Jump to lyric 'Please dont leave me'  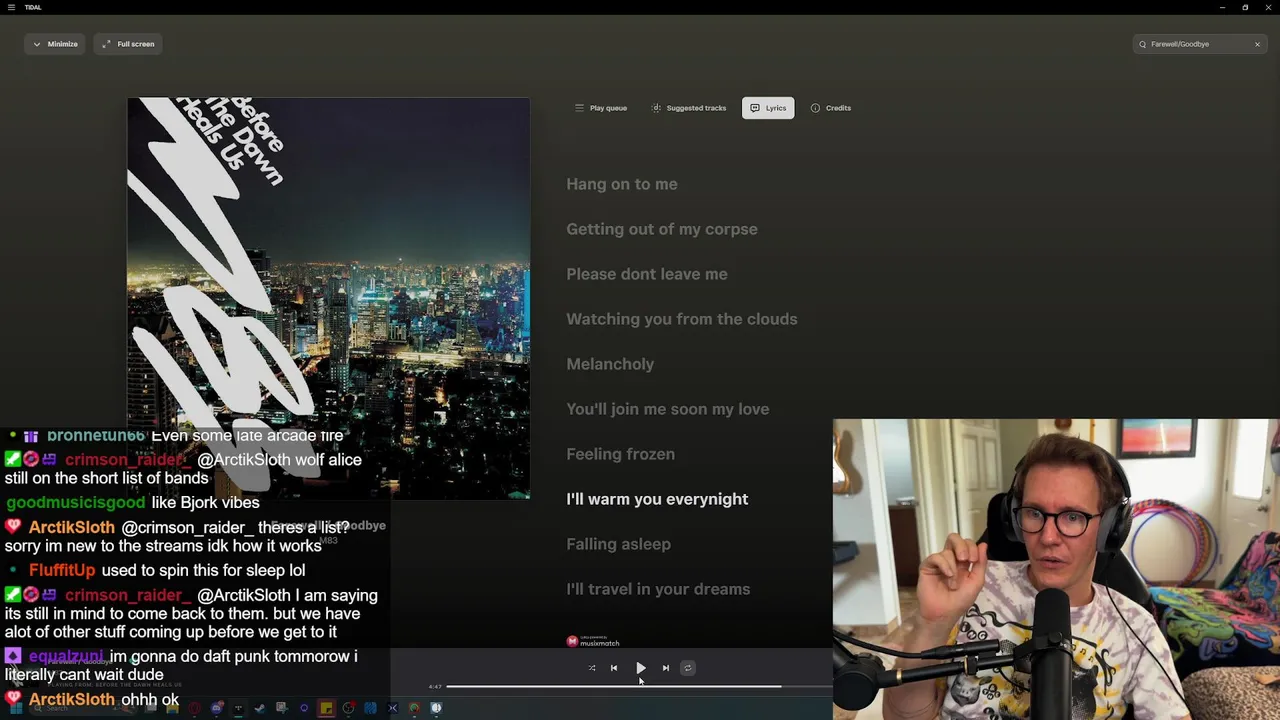[x=647, y=274]
